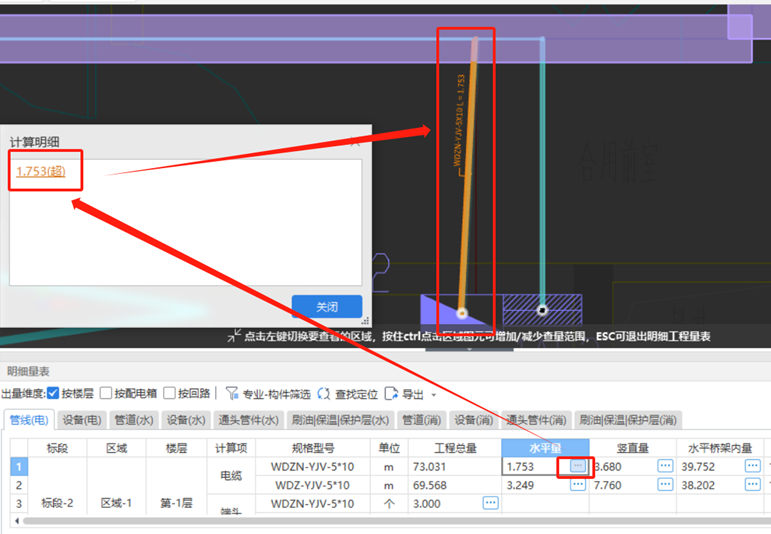Open 水平量 details for row 2

click(x=577, y=485)
